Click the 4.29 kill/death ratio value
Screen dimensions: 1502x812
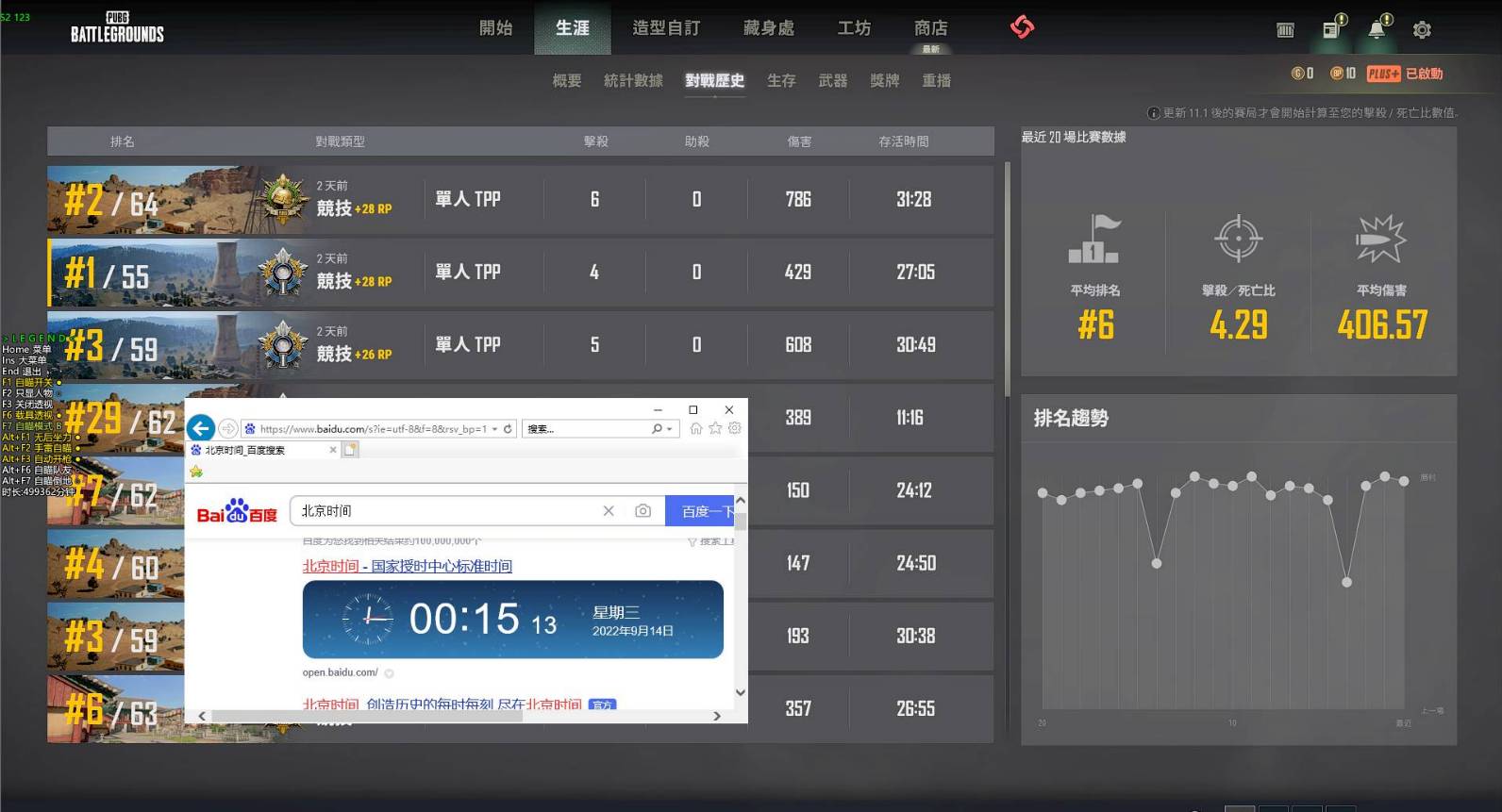1238,325
